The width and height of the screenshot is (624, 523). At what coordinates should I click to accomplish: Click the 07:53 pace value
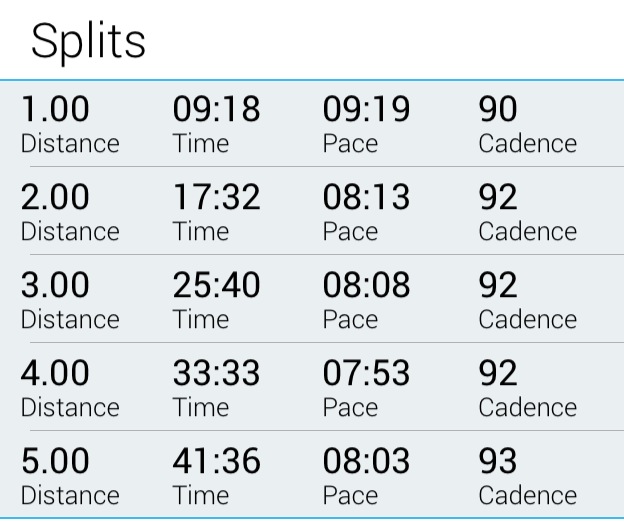pos(366,373)
